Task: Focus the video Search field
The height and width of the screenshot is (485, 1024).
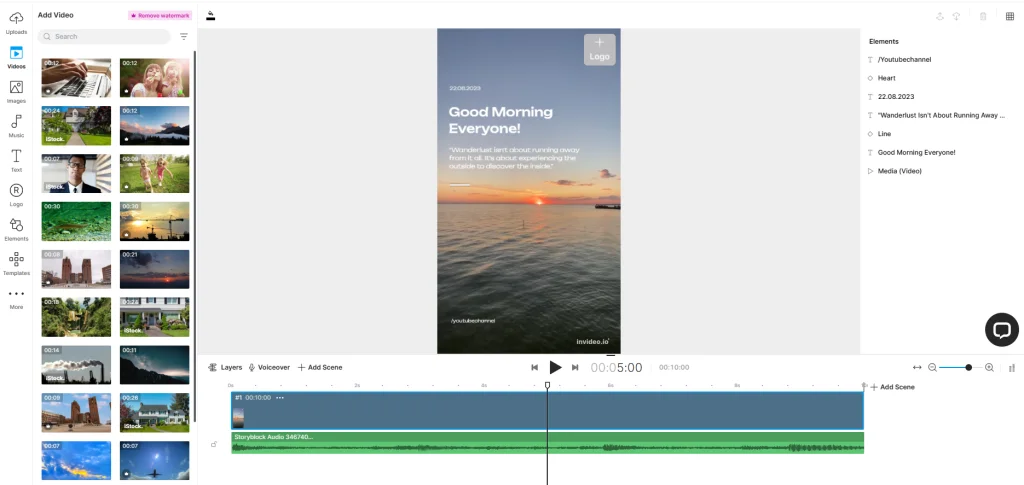Action: 104,37
